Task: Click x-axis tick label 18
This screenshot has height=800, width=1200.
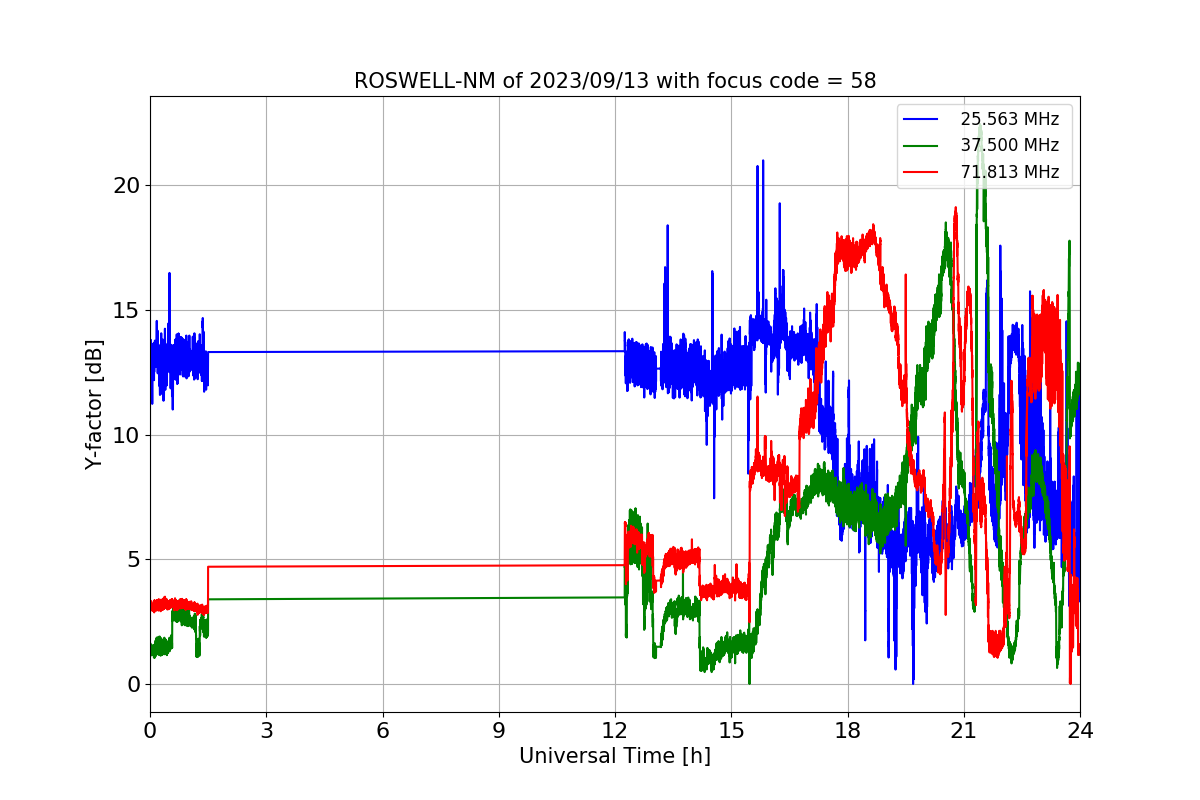Action: tap(848, 731)
